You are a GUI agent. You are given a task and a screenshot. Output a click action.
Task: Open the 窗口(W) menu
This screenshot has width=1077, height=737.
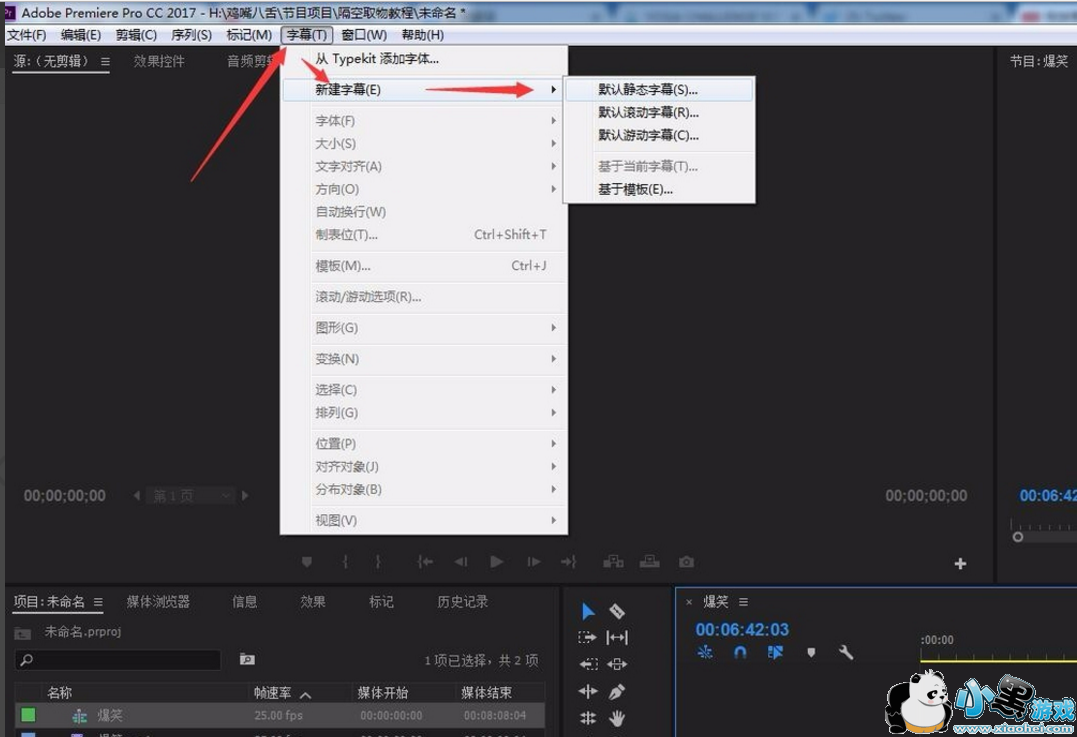point(364,35)
